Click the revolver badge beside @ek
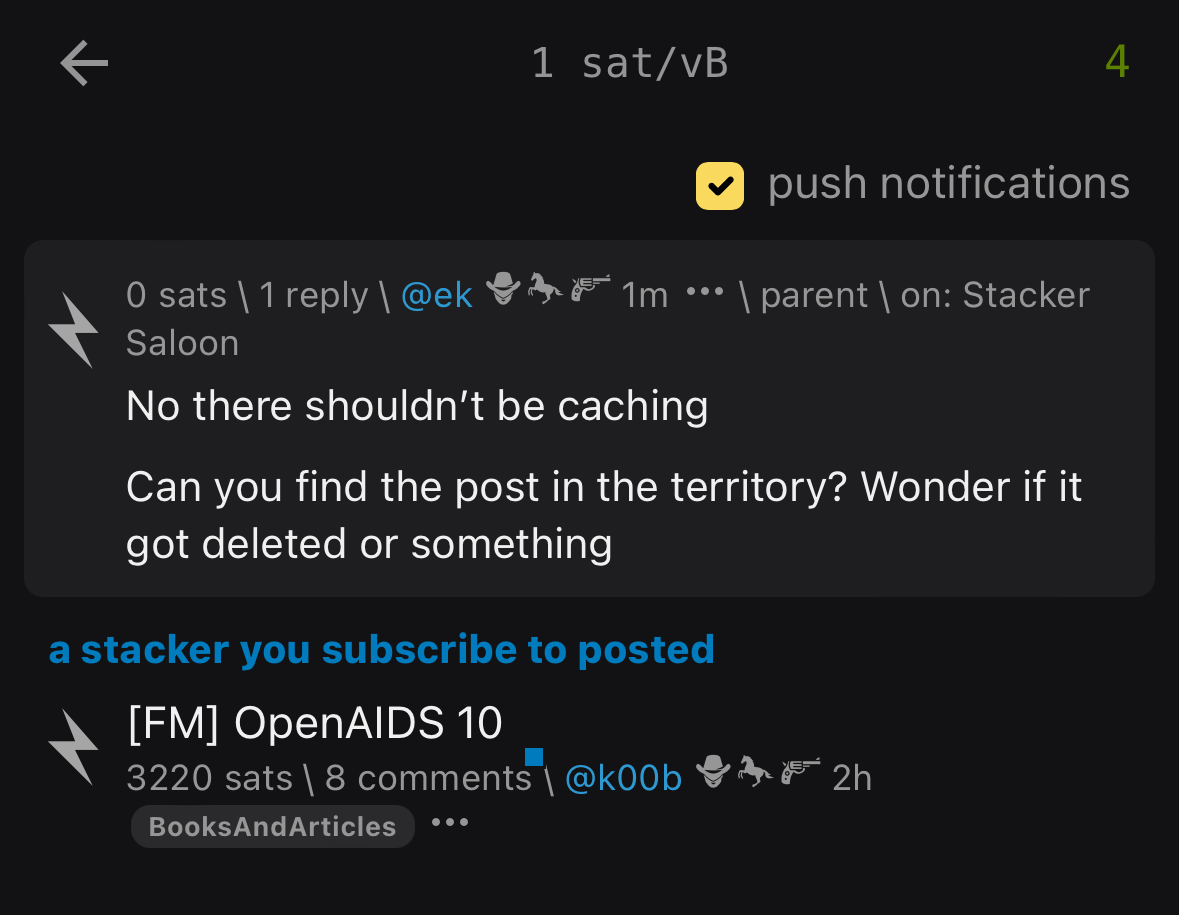This screenshot has width=1179, height=915. coord(590,289)
